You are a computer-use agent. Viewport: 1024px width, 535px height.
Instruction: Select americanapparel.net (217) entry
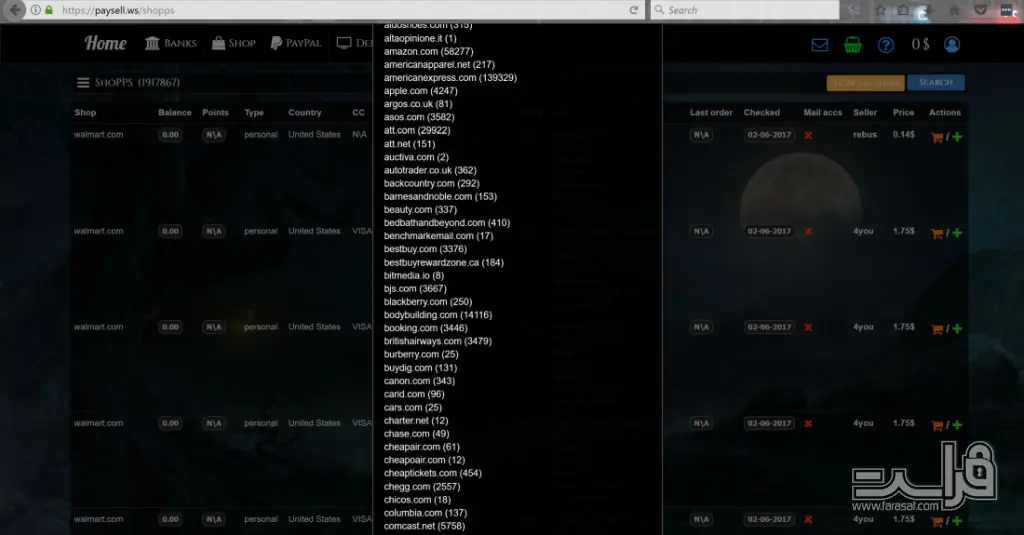point(439,64)
